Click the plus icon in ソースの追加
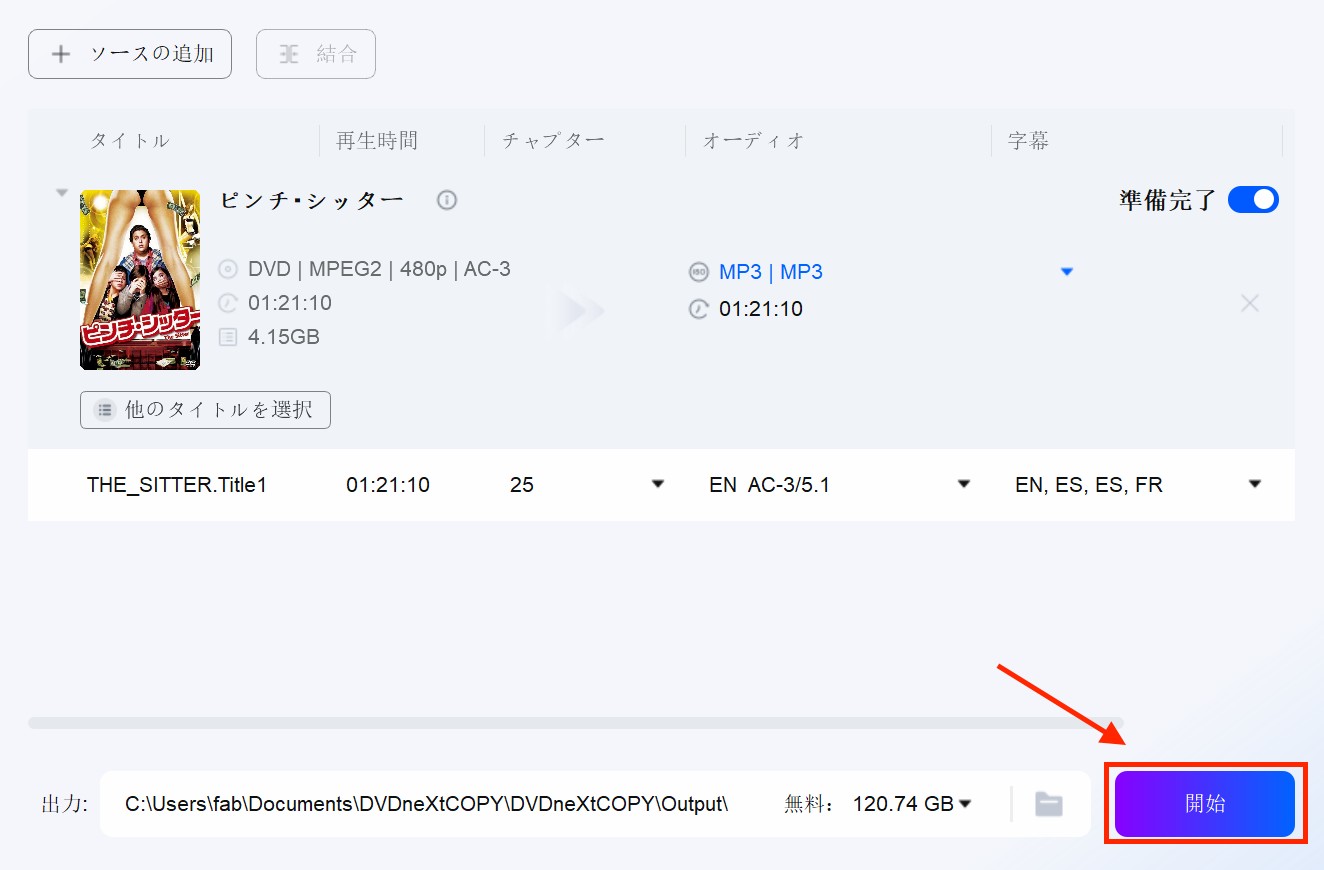Viewport: 1324px width, 870px height. [x=61, y=54]
